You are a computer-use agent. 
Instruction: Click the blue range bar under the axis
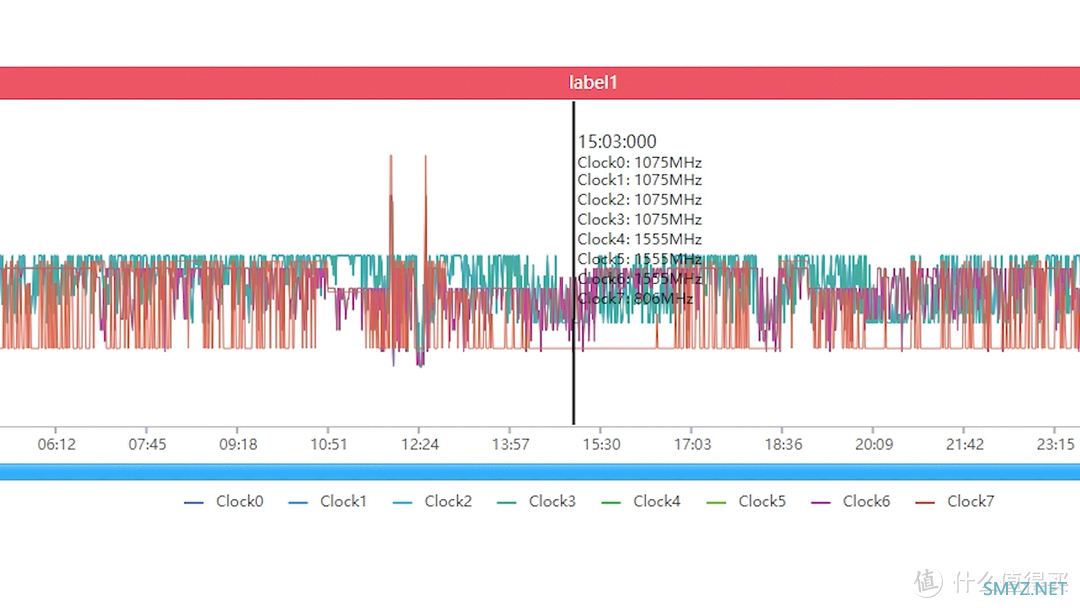coord(540,472)
